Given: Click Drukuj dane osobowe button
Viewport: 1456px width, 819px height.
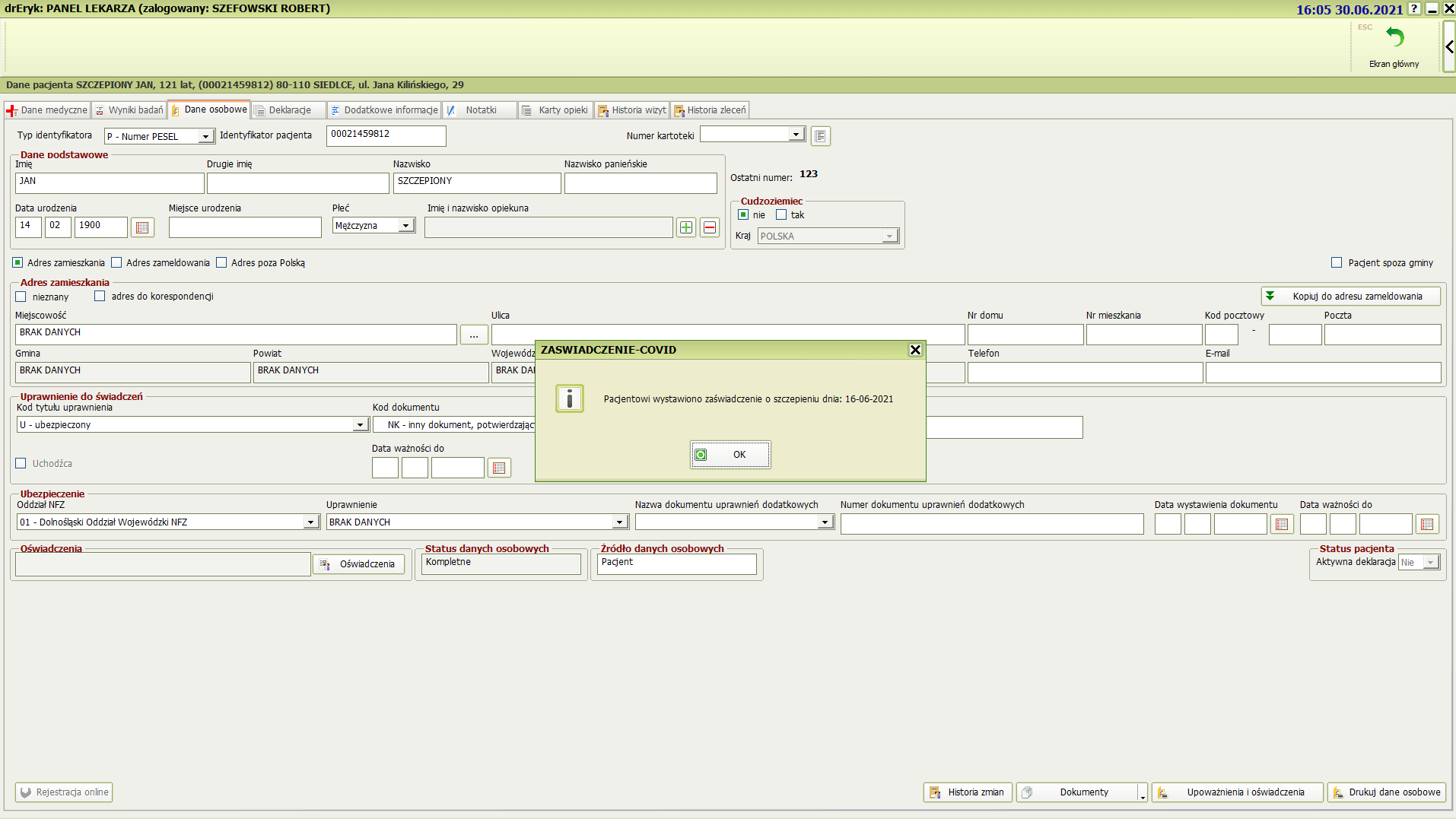Looking at the screenshot, I should point(1387,792).
